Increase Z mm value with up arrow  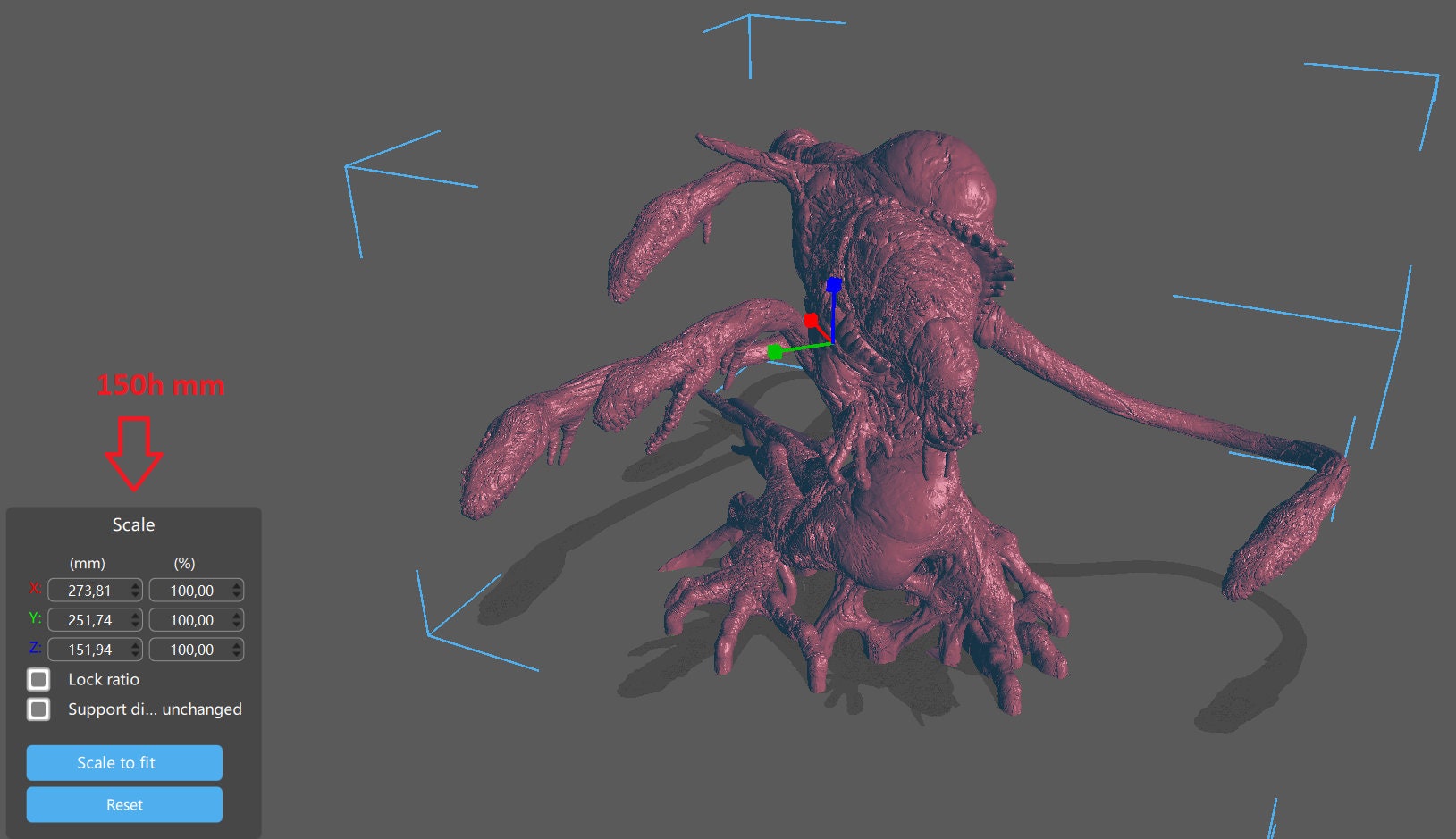[x=135, y=645]
